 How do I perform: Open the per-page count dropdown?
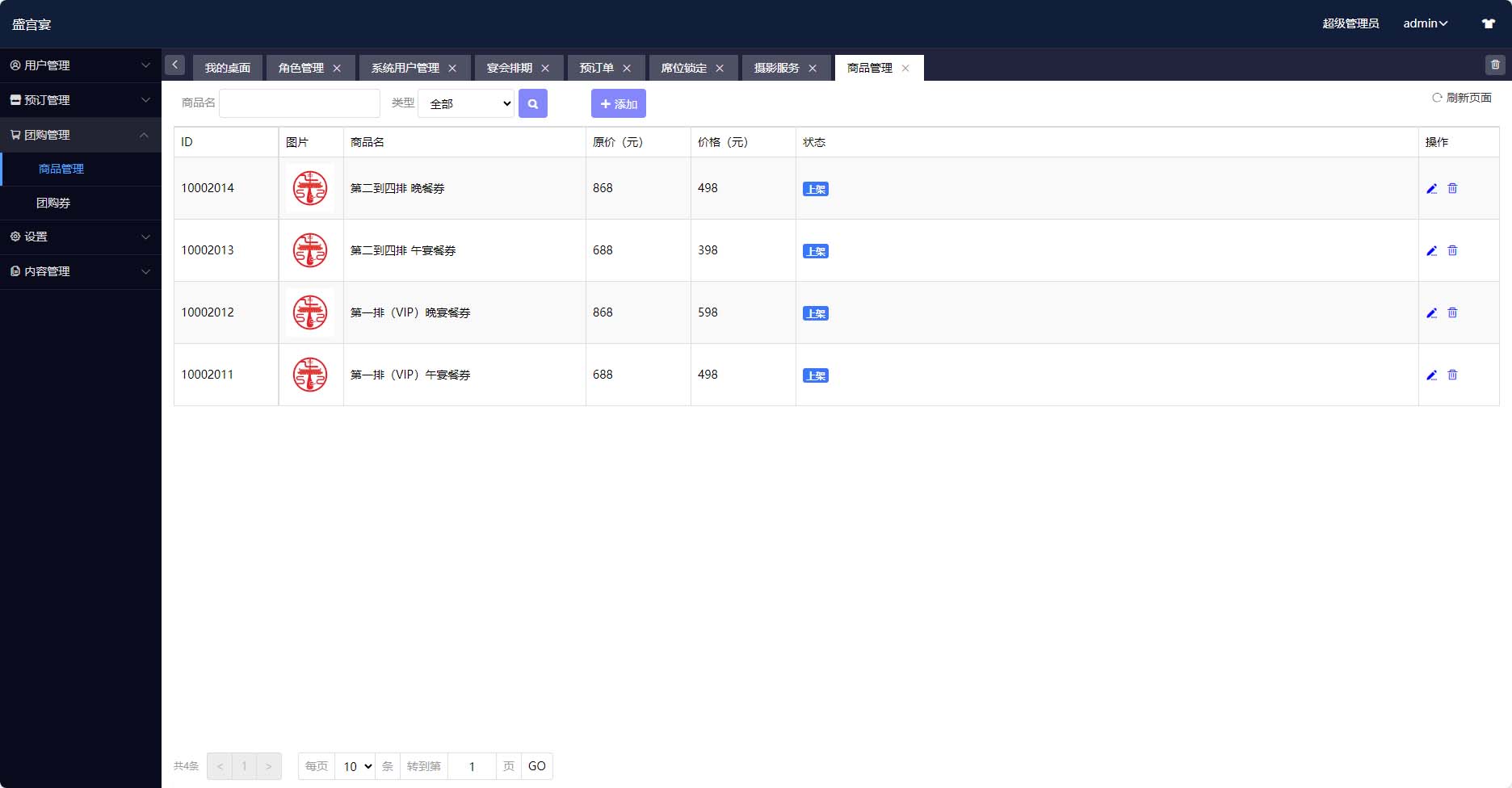click(355, 766)
